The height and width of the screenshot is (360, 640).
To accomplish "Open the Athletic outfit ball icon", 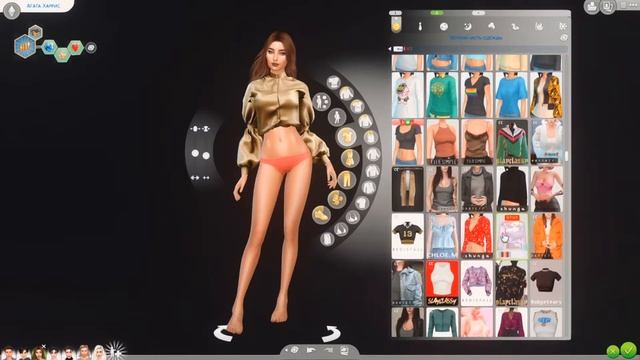I will coord(444,27).
